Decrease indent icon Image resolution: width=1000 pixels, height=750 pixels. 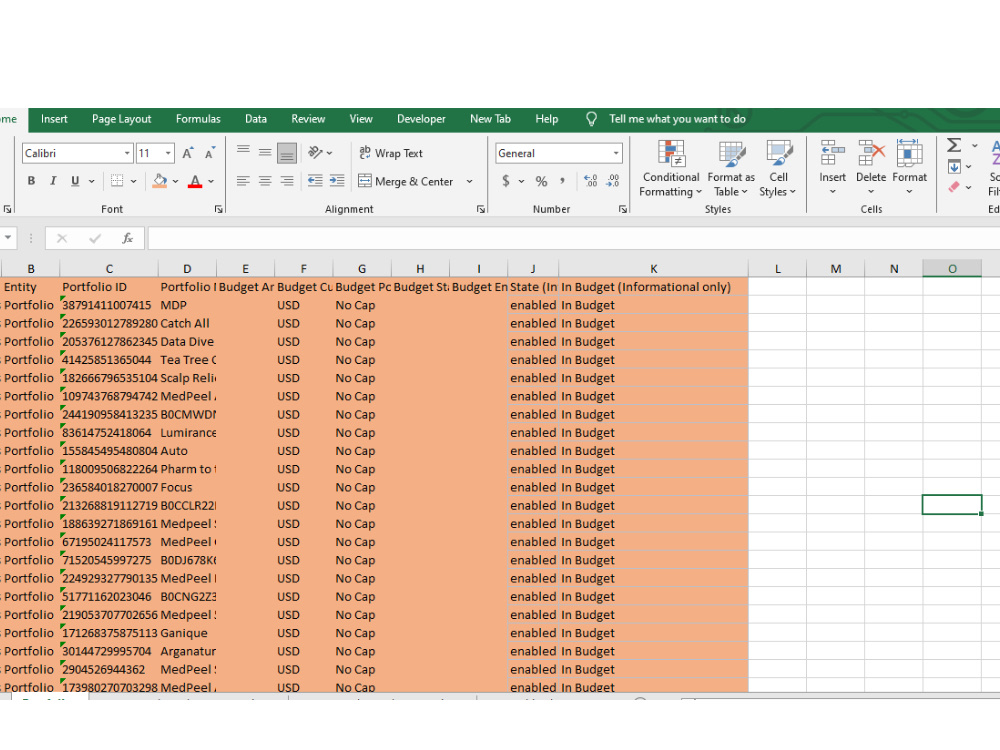pos(315,181)
